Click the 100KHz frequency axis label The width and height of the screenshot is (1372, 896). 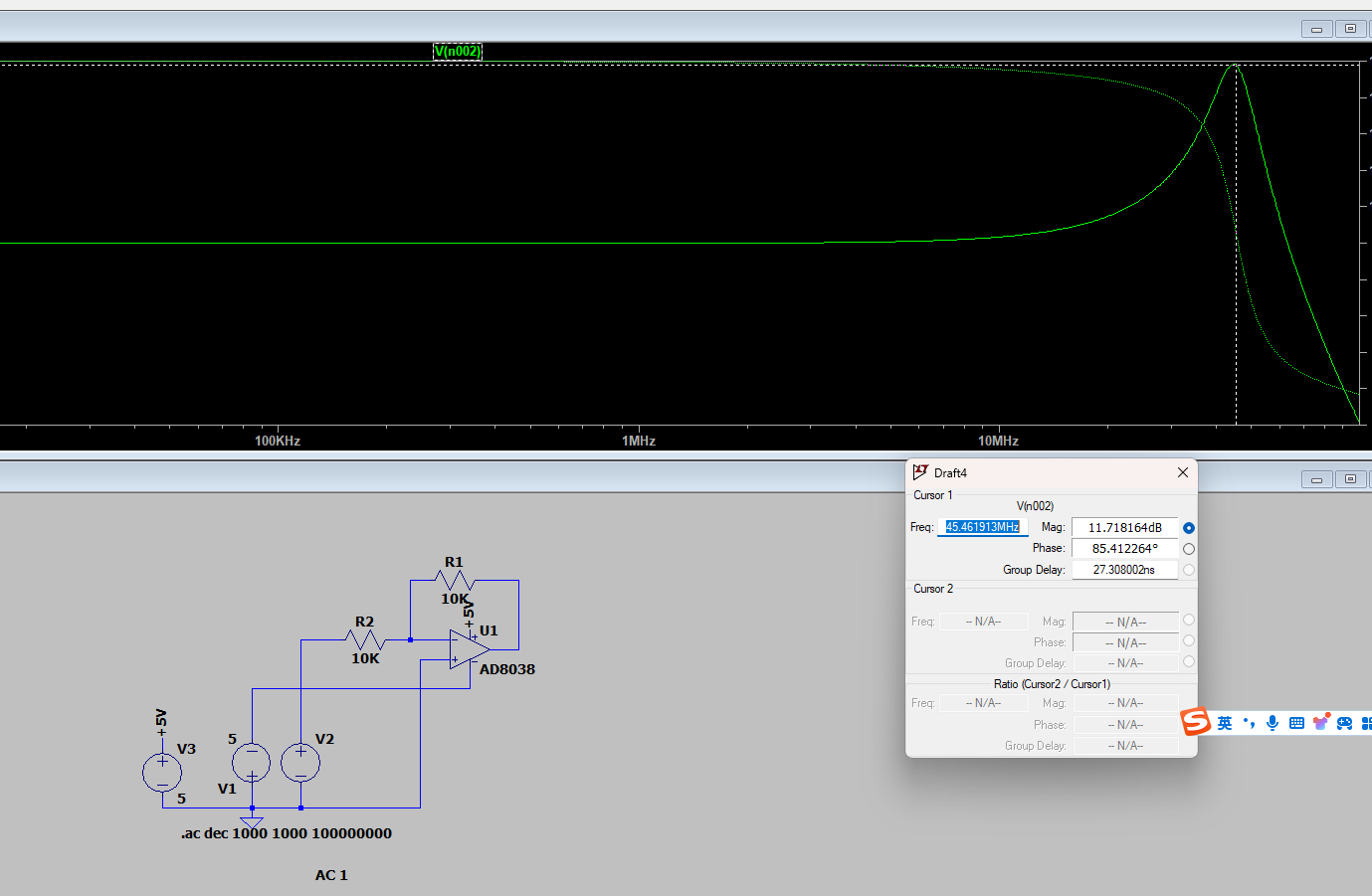tap(278, 441)
